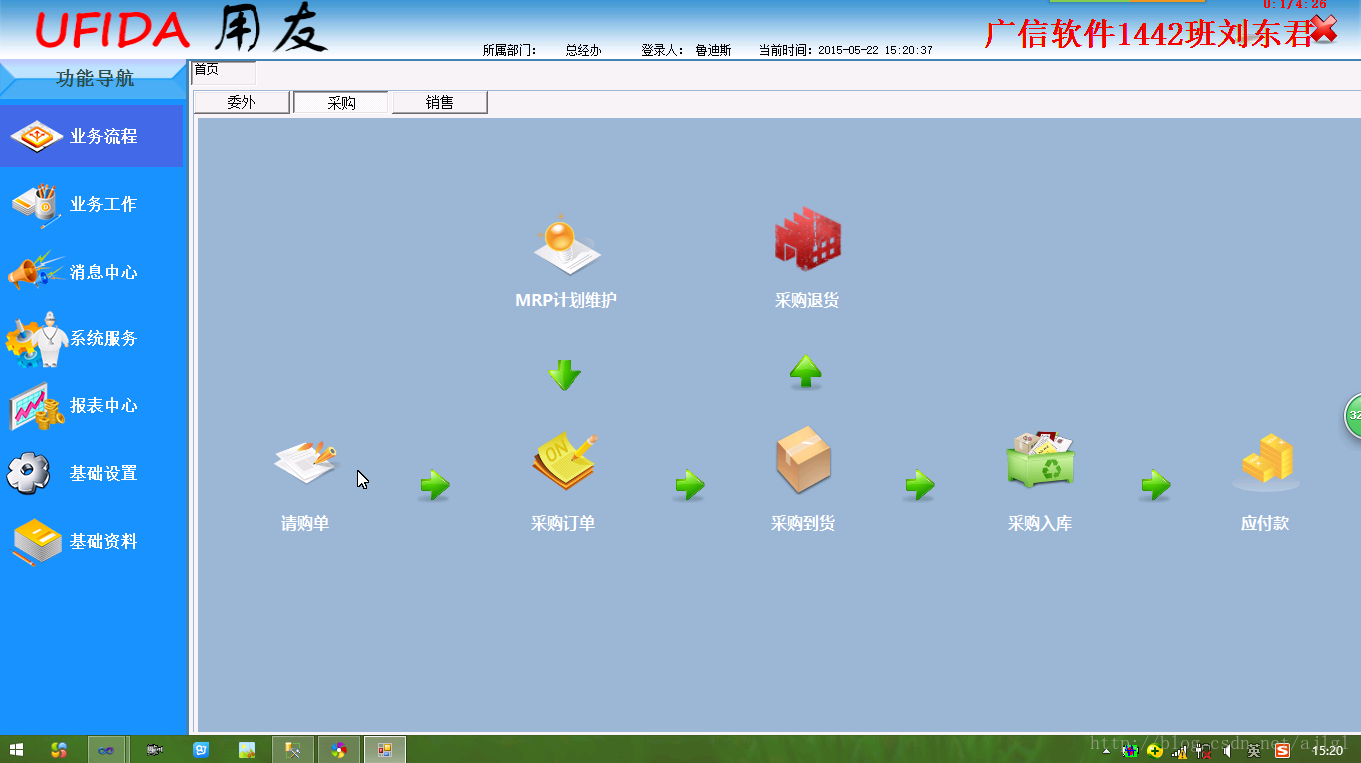Open 报表中心 chart item
1361x763 pixels.
point(92,406)
